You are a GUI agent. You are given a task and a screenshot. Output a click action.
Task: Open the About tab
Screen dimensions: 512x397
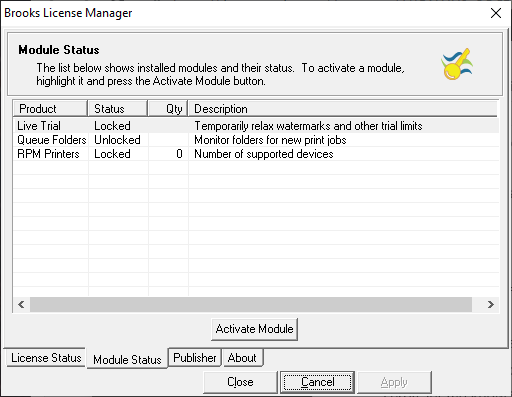click(x=242, y=358)
